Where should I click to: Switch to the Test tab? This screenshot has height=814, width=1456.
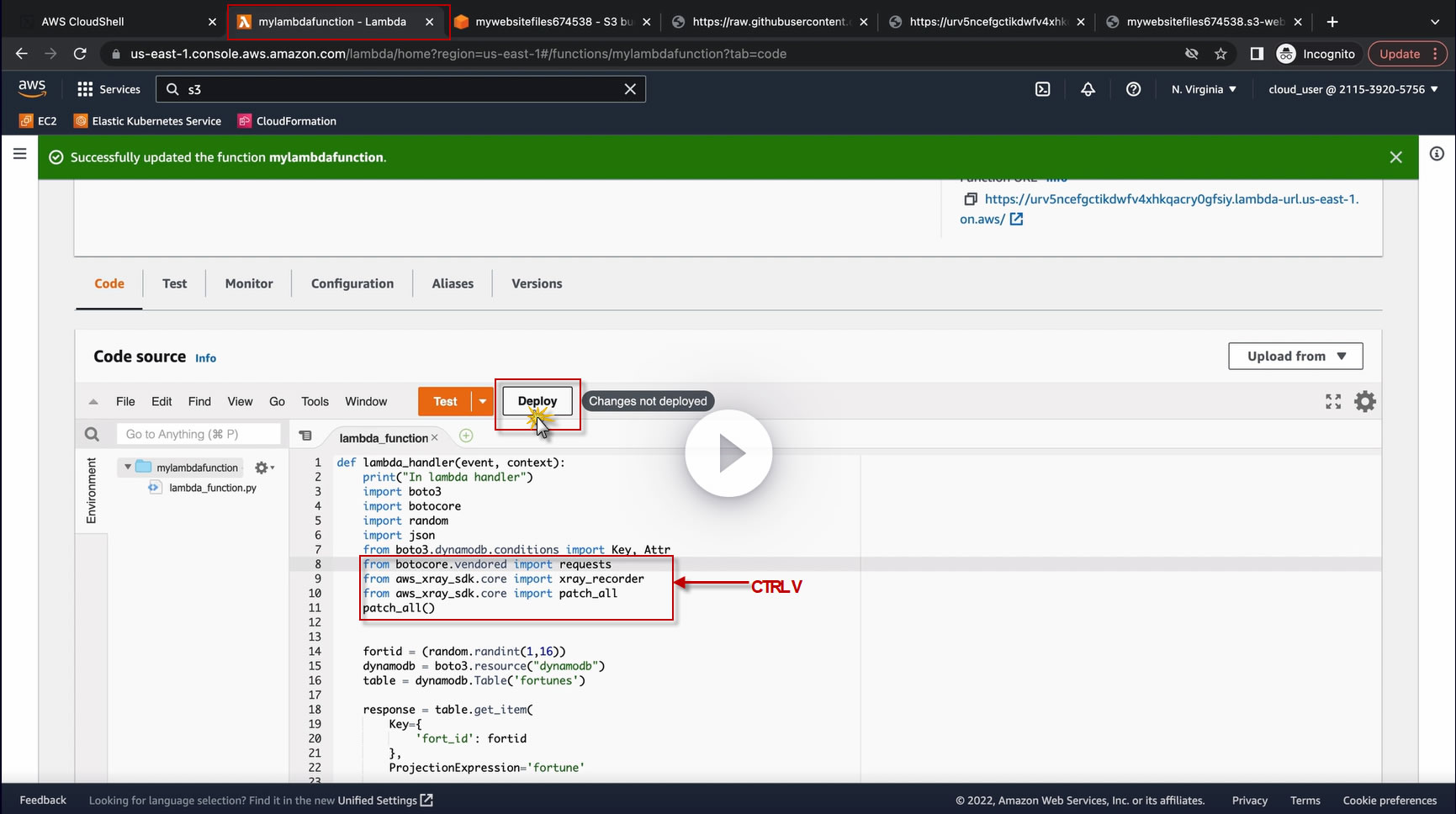click(175, 283)
